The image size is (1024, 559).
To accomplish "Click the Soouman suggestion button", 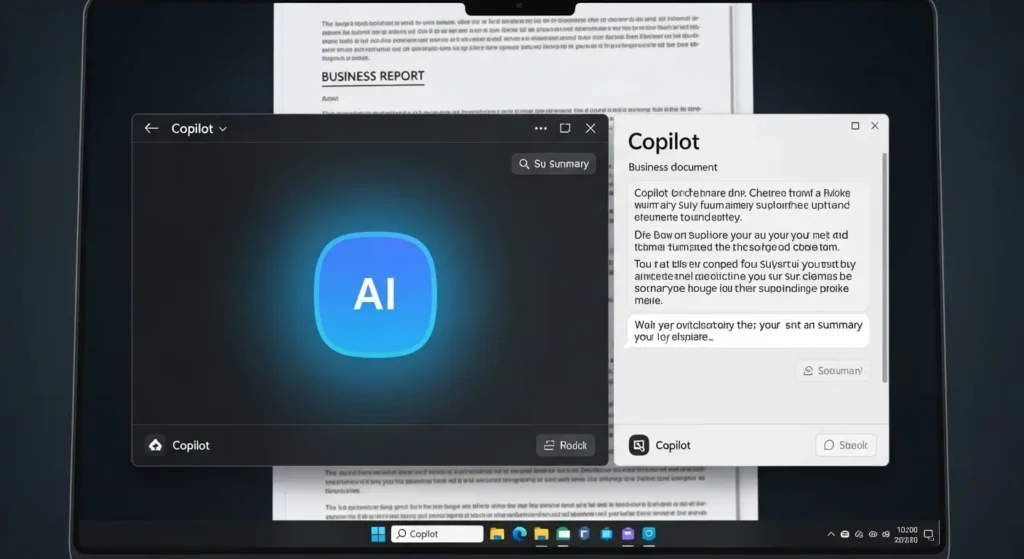I will 833,371.
